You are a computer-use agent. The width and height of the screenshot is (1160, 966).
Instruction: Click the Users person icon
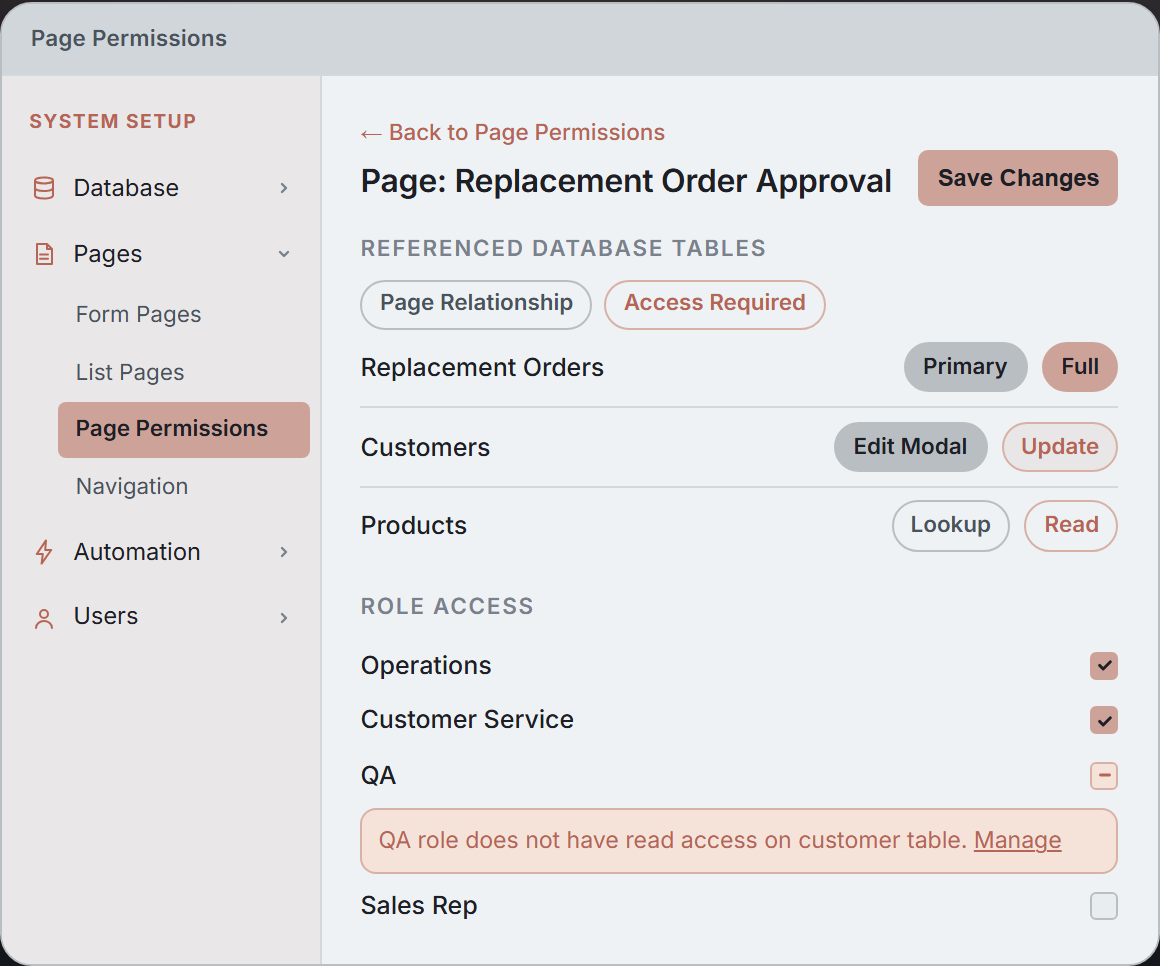(x=44, y=618)
